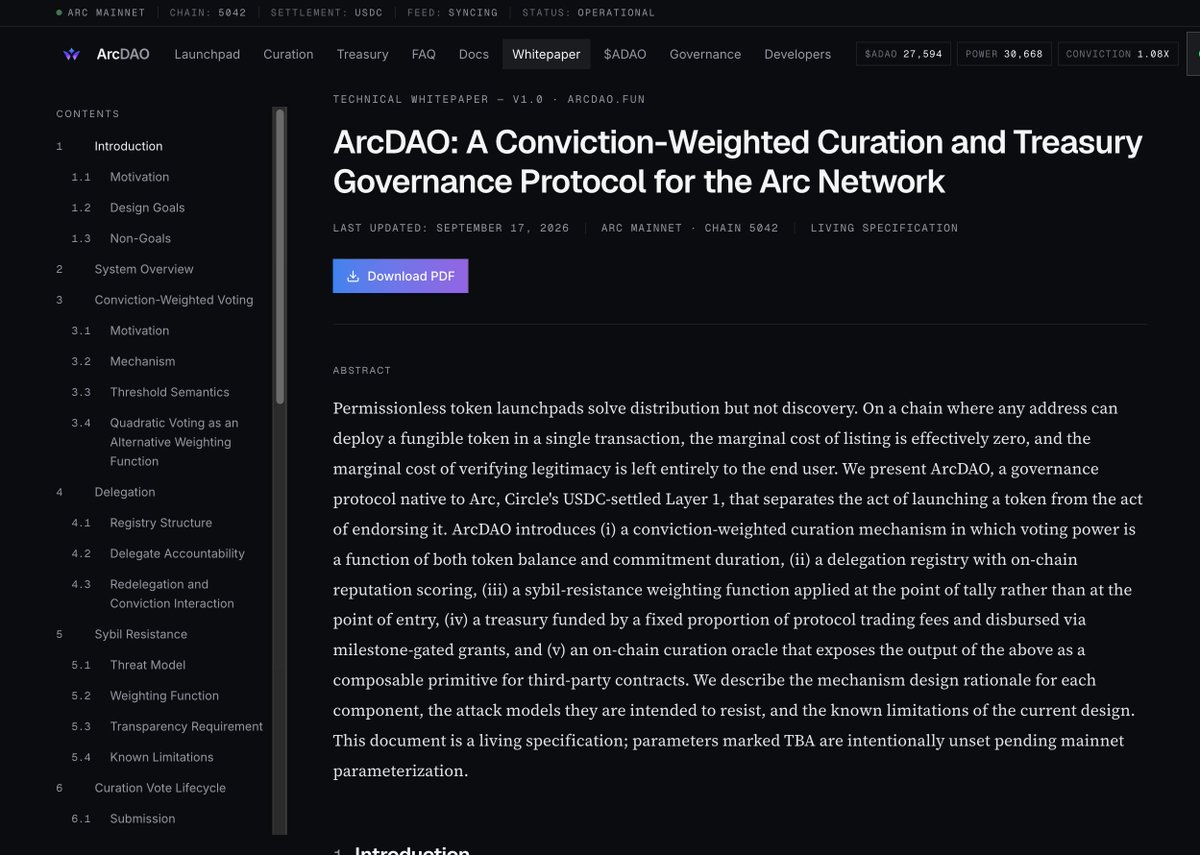The image size is (1200, 855).
Task: Open 5.4 Known Limitations in contents
Action: point(161,757)
